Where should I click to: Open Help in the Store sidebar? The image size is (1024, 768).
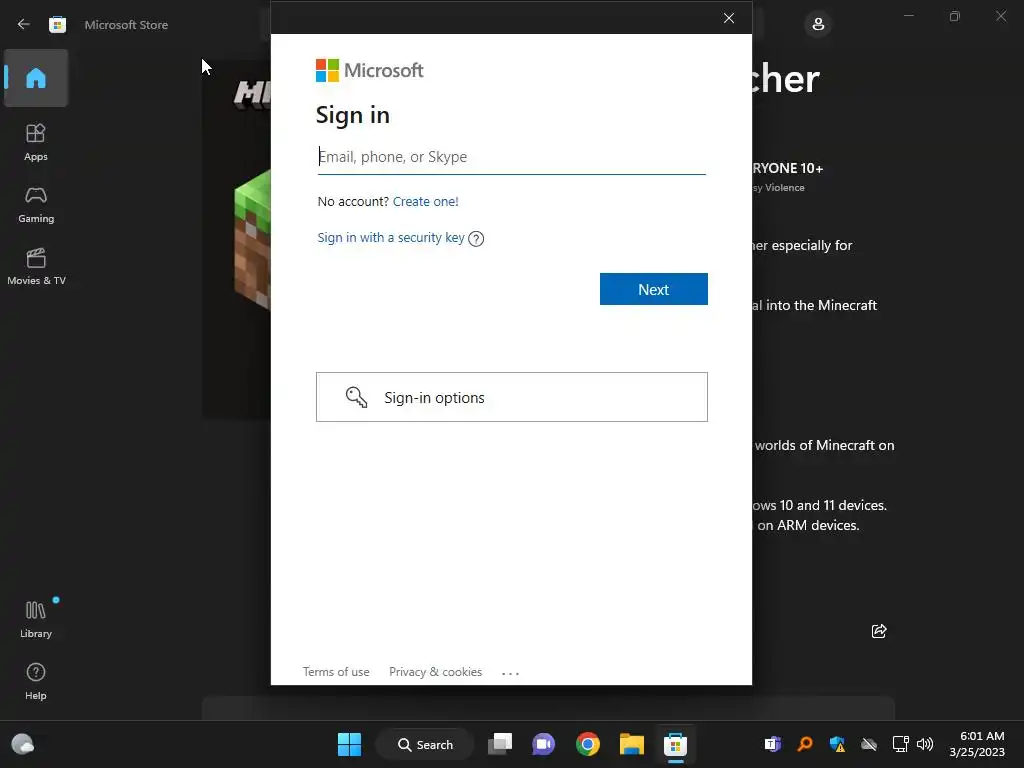36,681
